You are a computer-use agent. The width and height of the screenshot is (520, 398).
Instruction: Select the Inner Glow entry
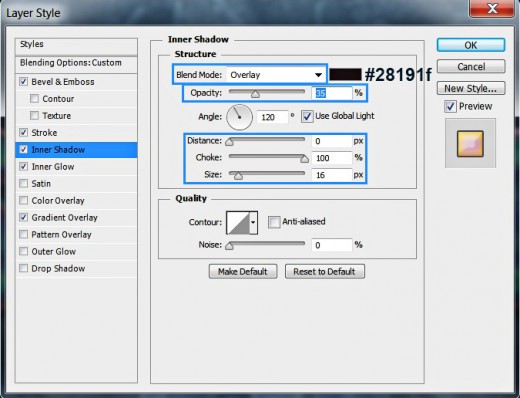point(53,167)
